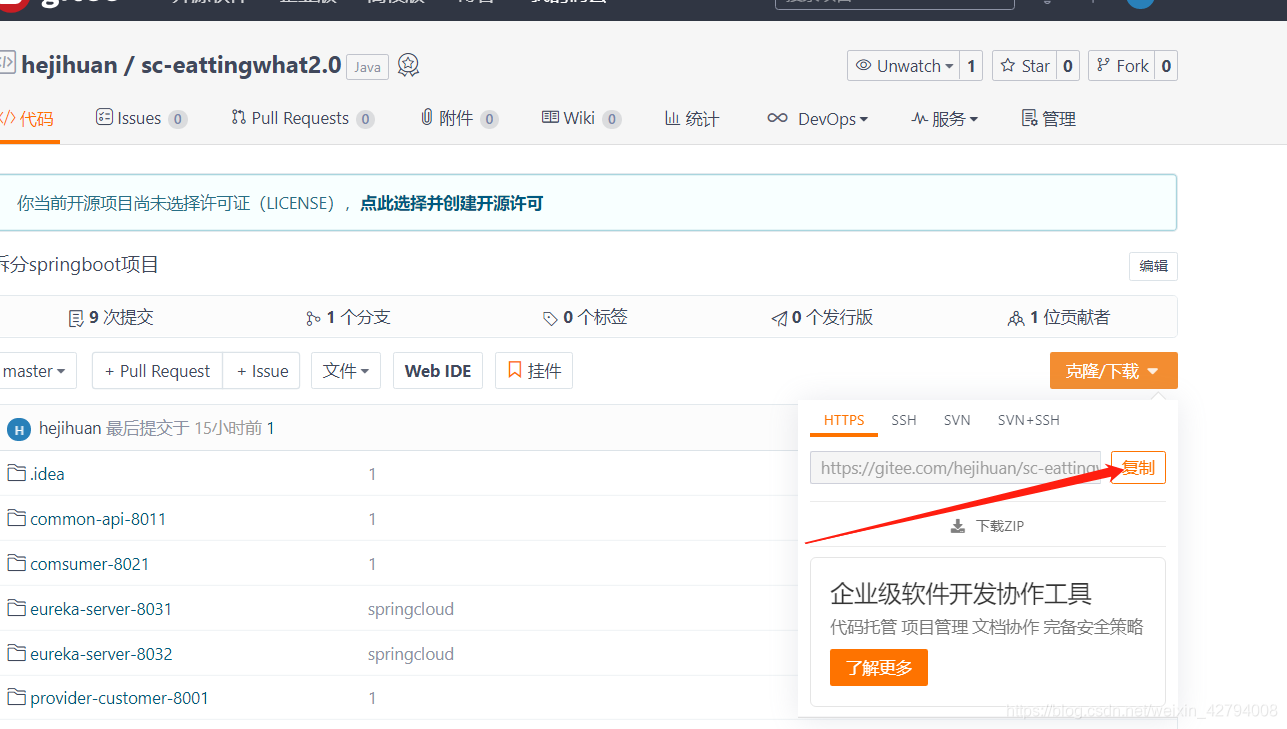
Task: Click the folder icon of common-api-8011
Action: pos(16,518)
